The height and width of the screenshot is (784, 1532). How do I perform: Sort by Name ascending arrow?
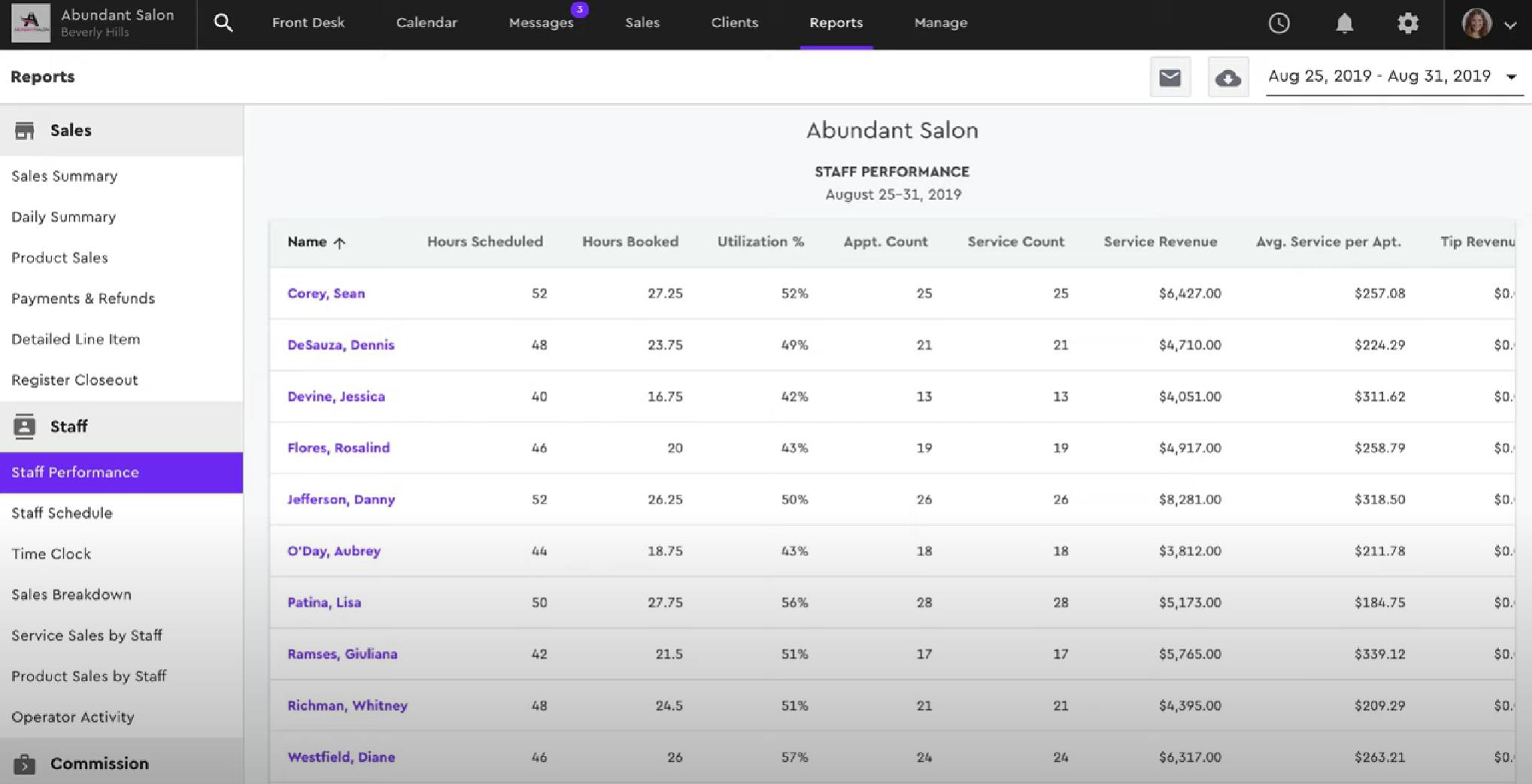point(339,242)
